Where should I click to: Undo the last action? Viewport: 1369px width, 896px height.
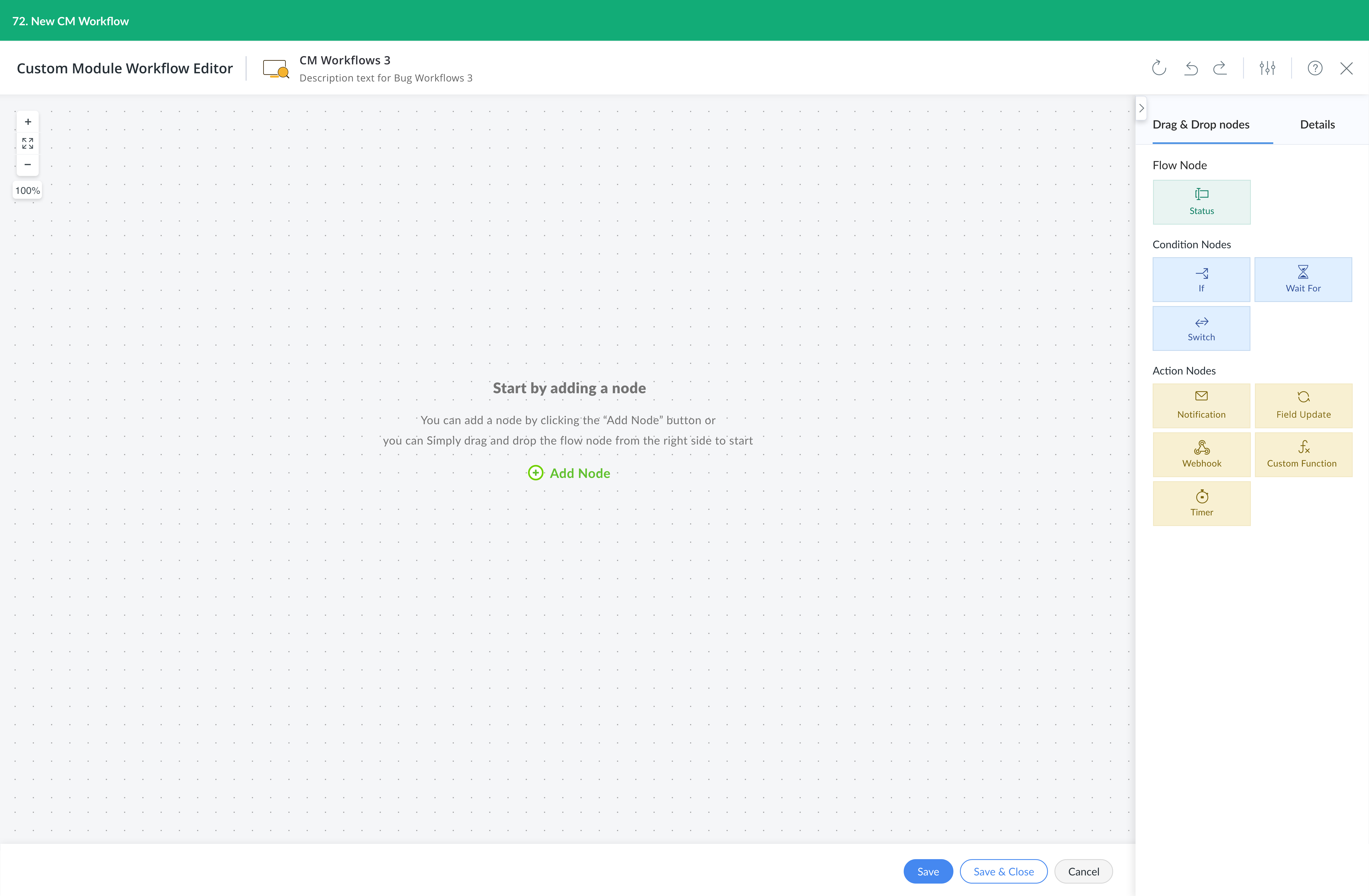point(1191,68)
